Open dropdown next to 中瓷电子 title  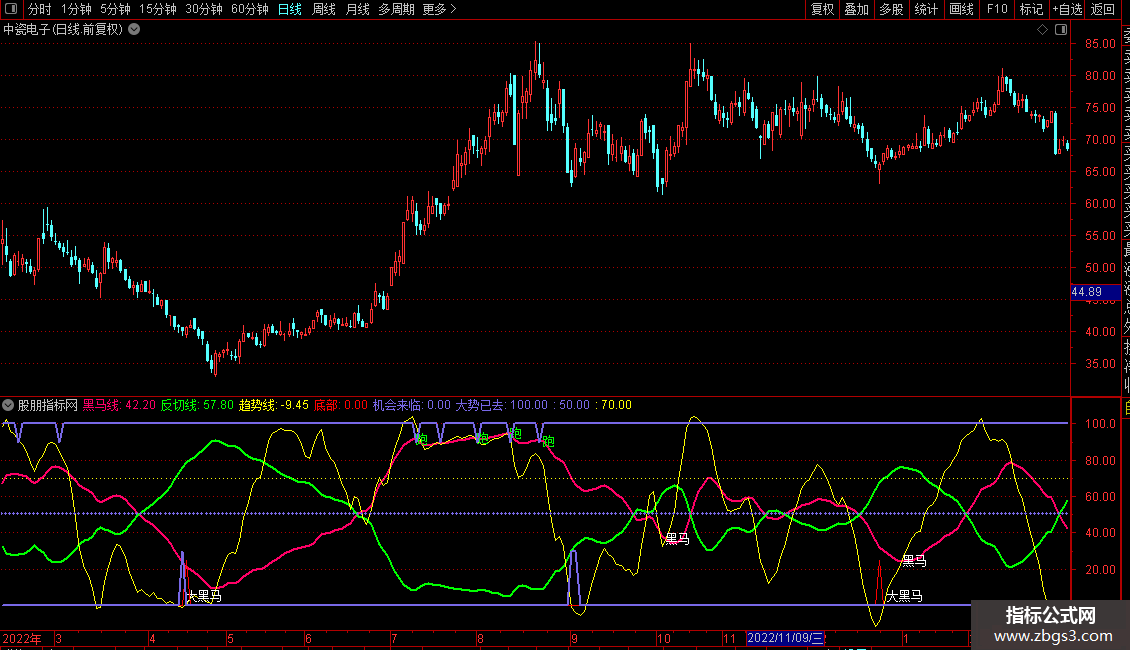tap(134, 29)
